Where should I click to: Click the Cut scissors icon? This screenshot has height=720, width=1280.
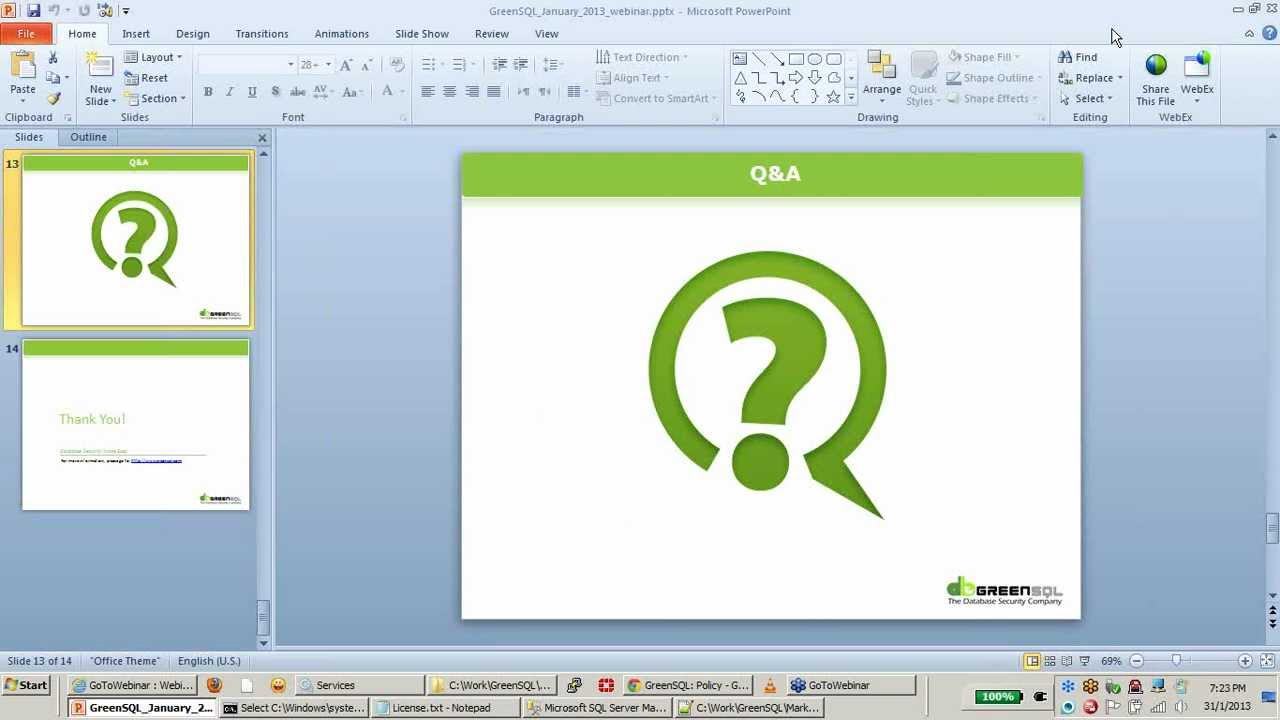click(x=53, y=58)
